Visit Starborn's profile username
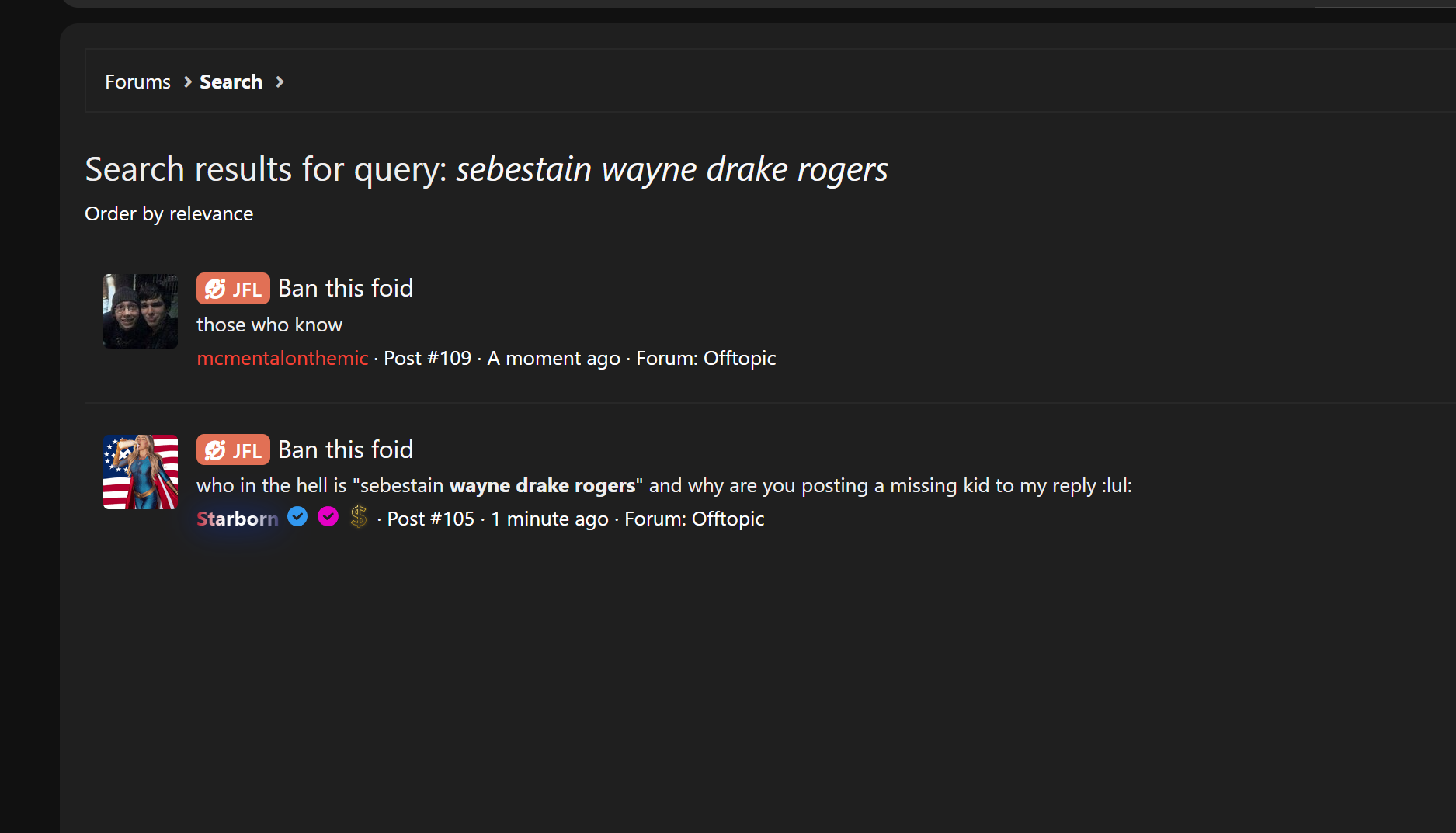 pyautogui.click(x=237, y=519)
